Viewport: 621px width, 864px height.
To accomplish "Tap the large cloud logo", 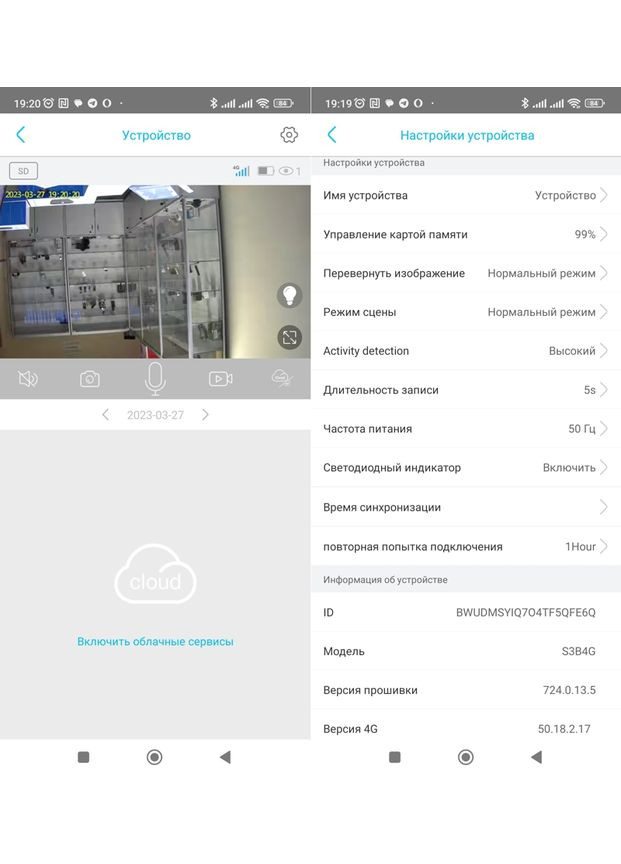I will click(155, 574).
